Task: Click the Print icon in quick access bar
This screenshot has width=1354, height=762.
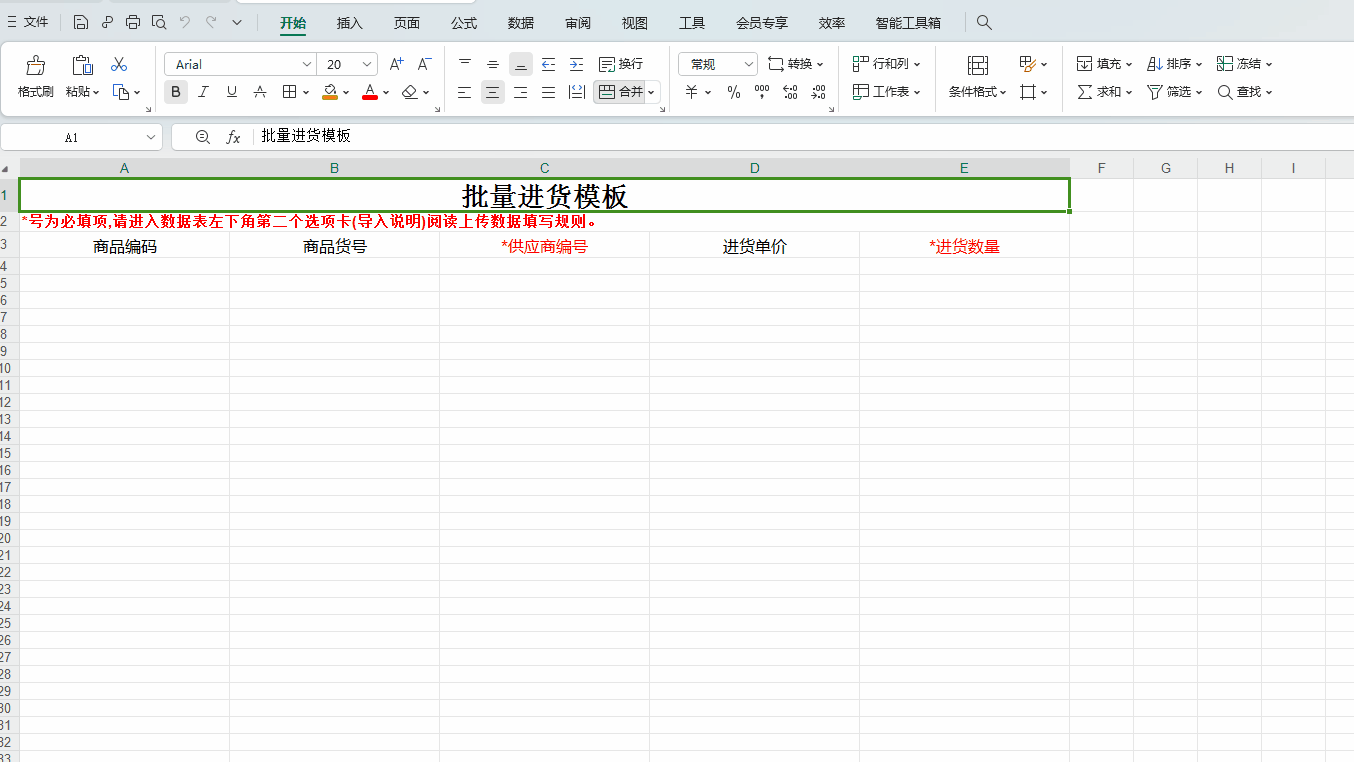Action: [x=133, y=22]
